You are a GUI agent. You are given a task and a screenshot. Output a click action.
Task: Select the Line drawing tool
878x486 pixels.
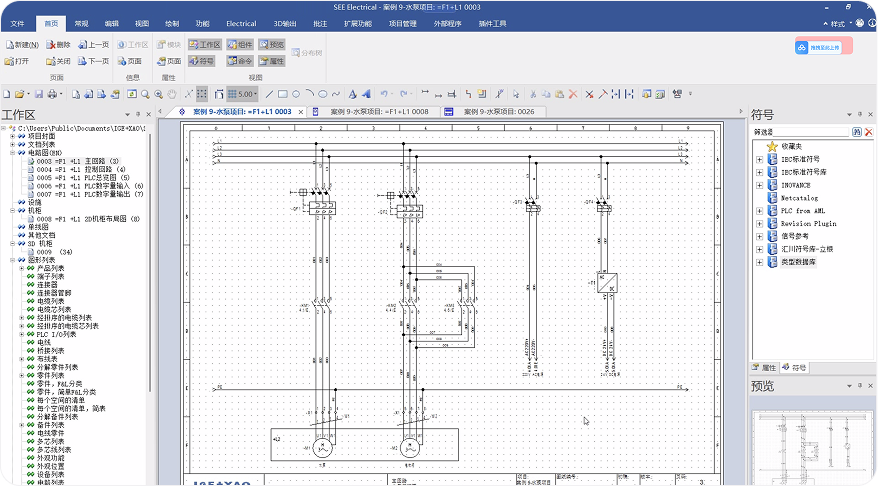tap(269, 94)
